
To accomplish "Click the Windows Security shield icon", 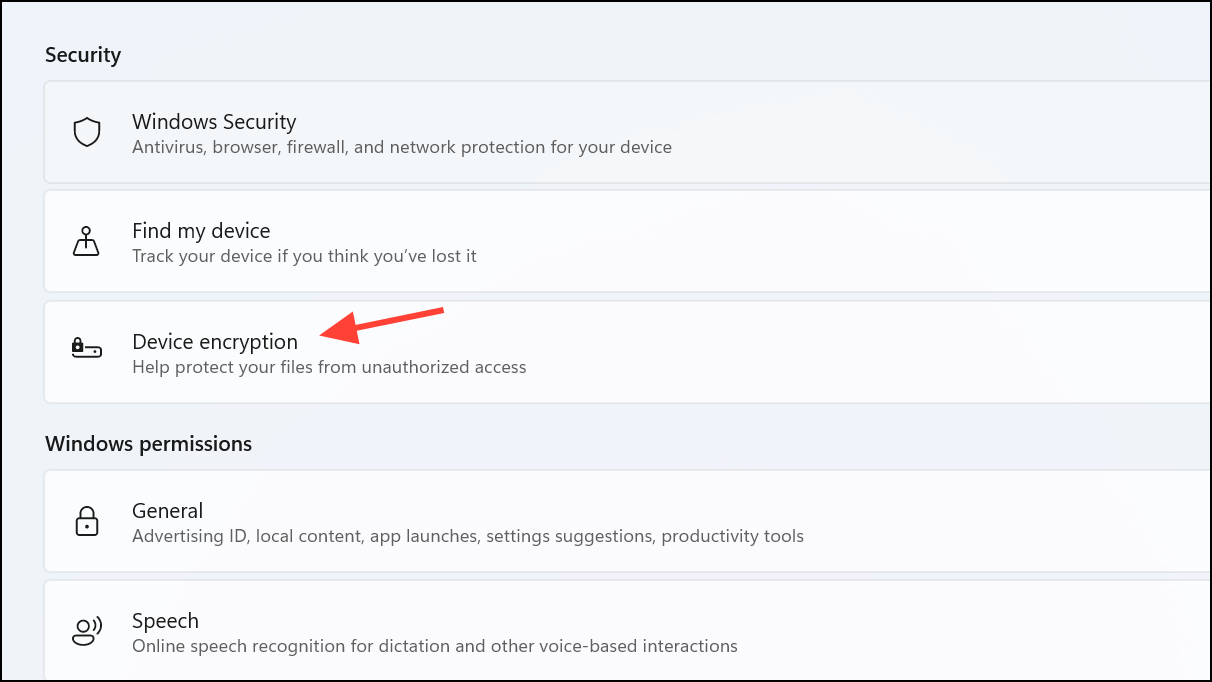I will point(88,132).
